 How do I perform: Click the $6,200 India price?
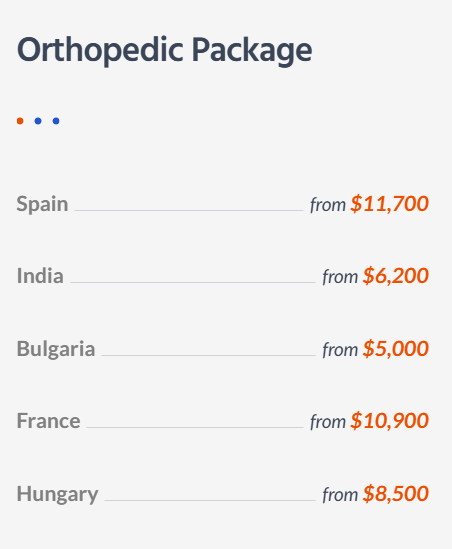click(396, 276)
